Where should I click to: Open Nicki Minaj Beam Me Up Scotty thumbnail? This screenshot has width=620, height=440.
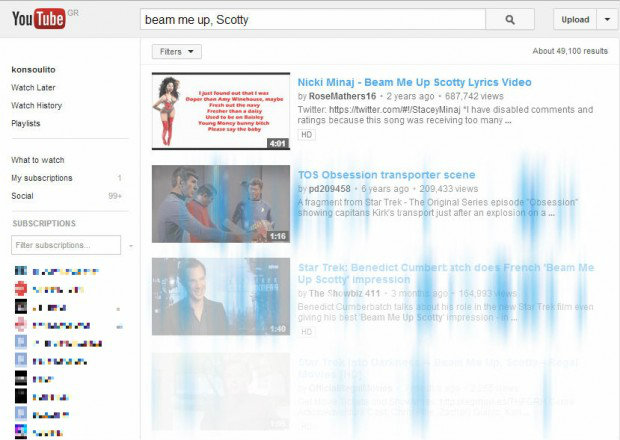pos(221,111)
